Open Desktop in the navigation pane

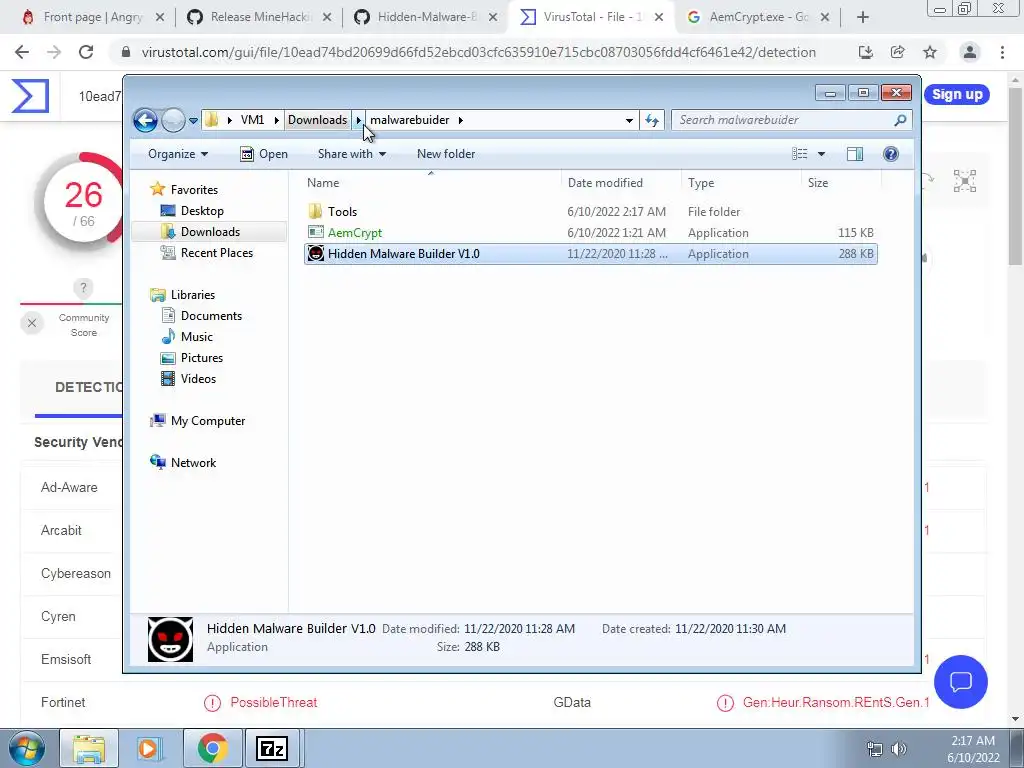pyautogui.click(x=202, y=211)
